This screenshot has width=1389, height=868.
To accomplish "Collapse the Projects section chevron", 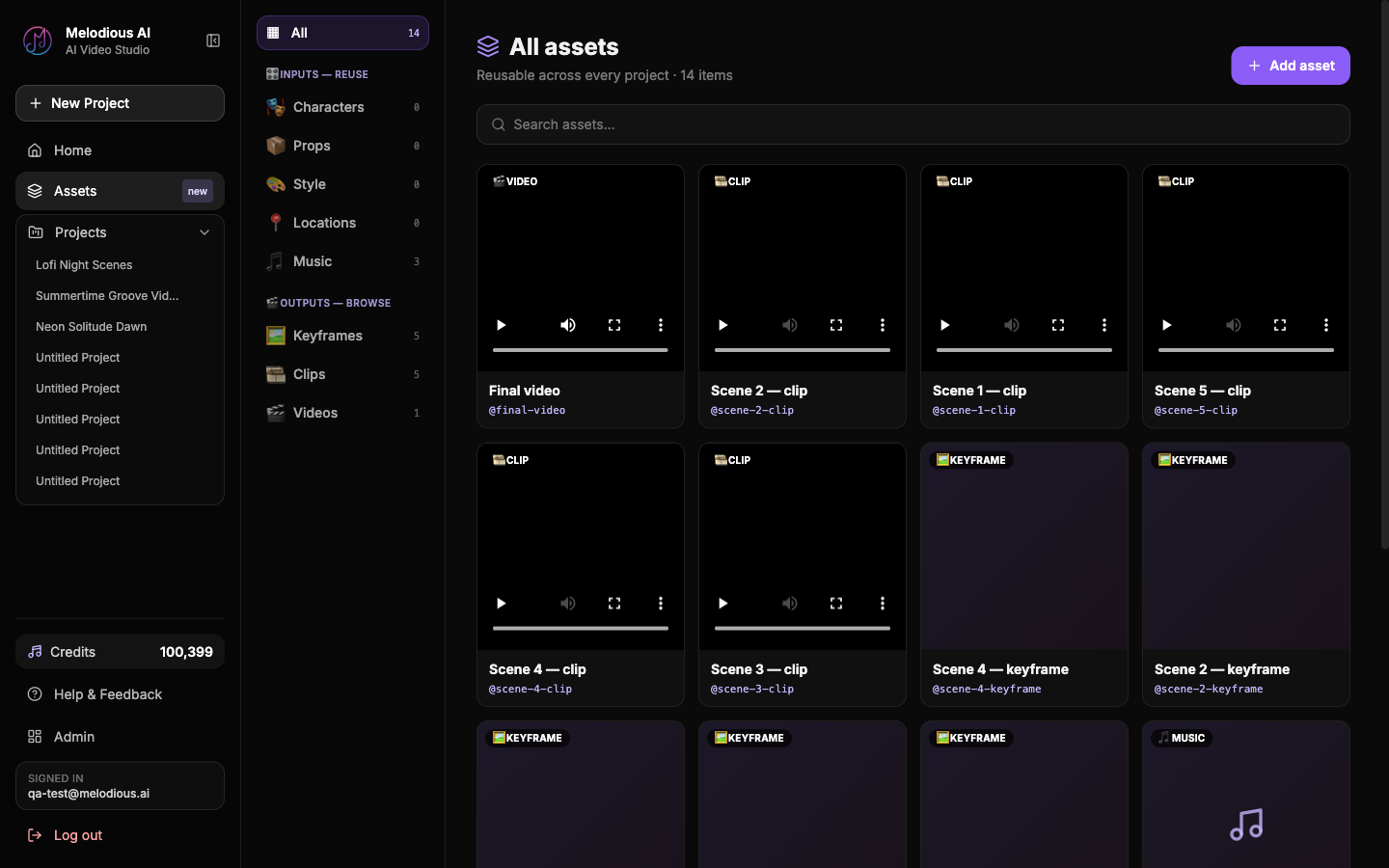I will pos(204,232).
